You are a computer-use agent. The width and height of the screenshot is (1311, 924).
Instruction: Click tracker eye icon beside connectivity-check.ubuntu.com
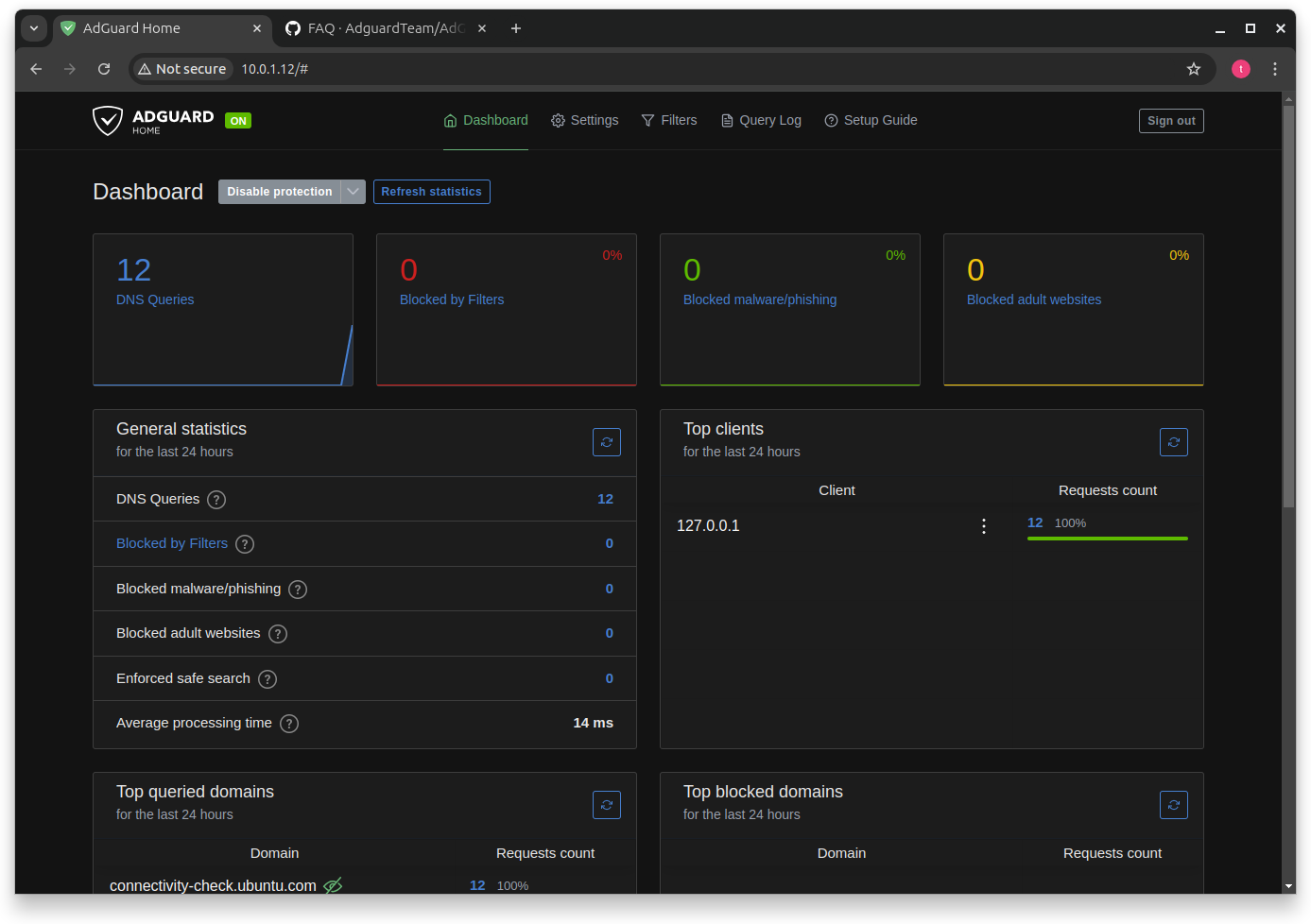click(333, 885)
